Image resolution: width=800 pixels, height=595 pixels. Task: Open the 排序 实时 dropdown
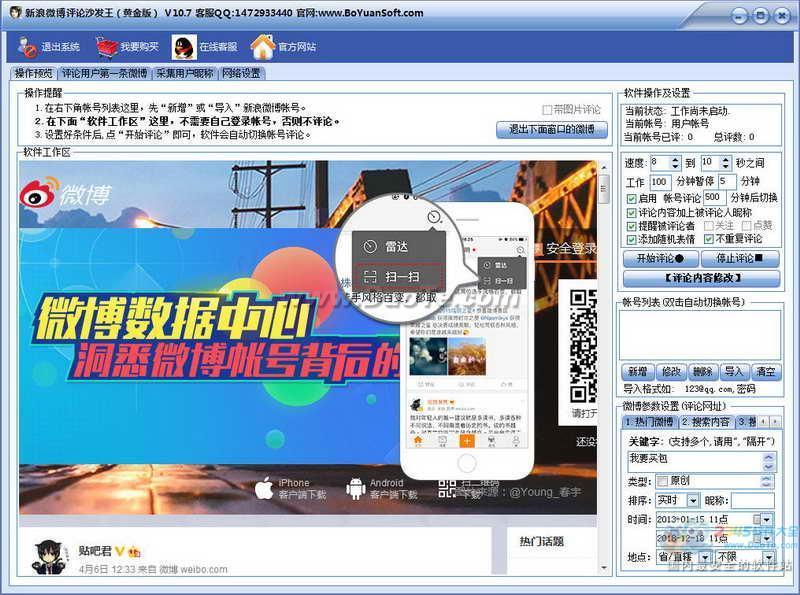pos(693,501)
